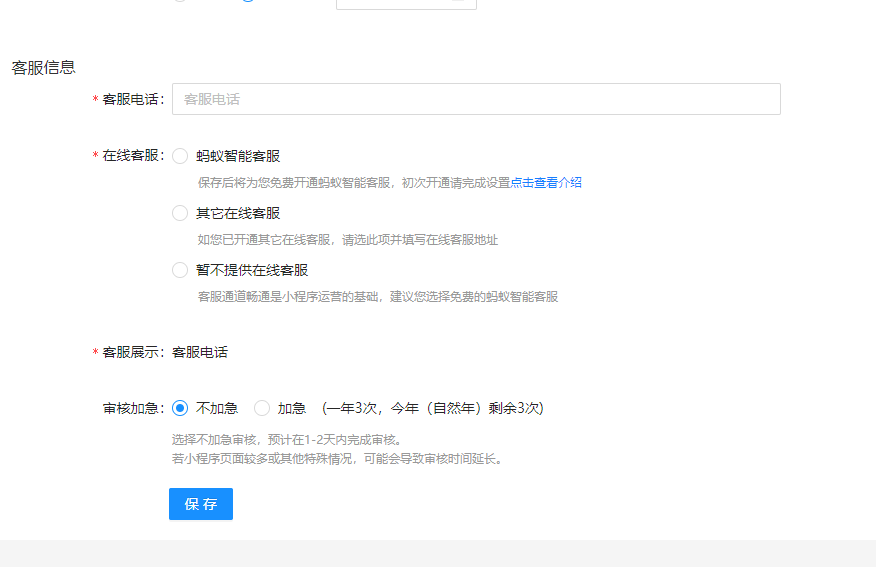Click the selected blue radio cut off at top
This screenshot has width=876, height=567.
click(248, 1)
